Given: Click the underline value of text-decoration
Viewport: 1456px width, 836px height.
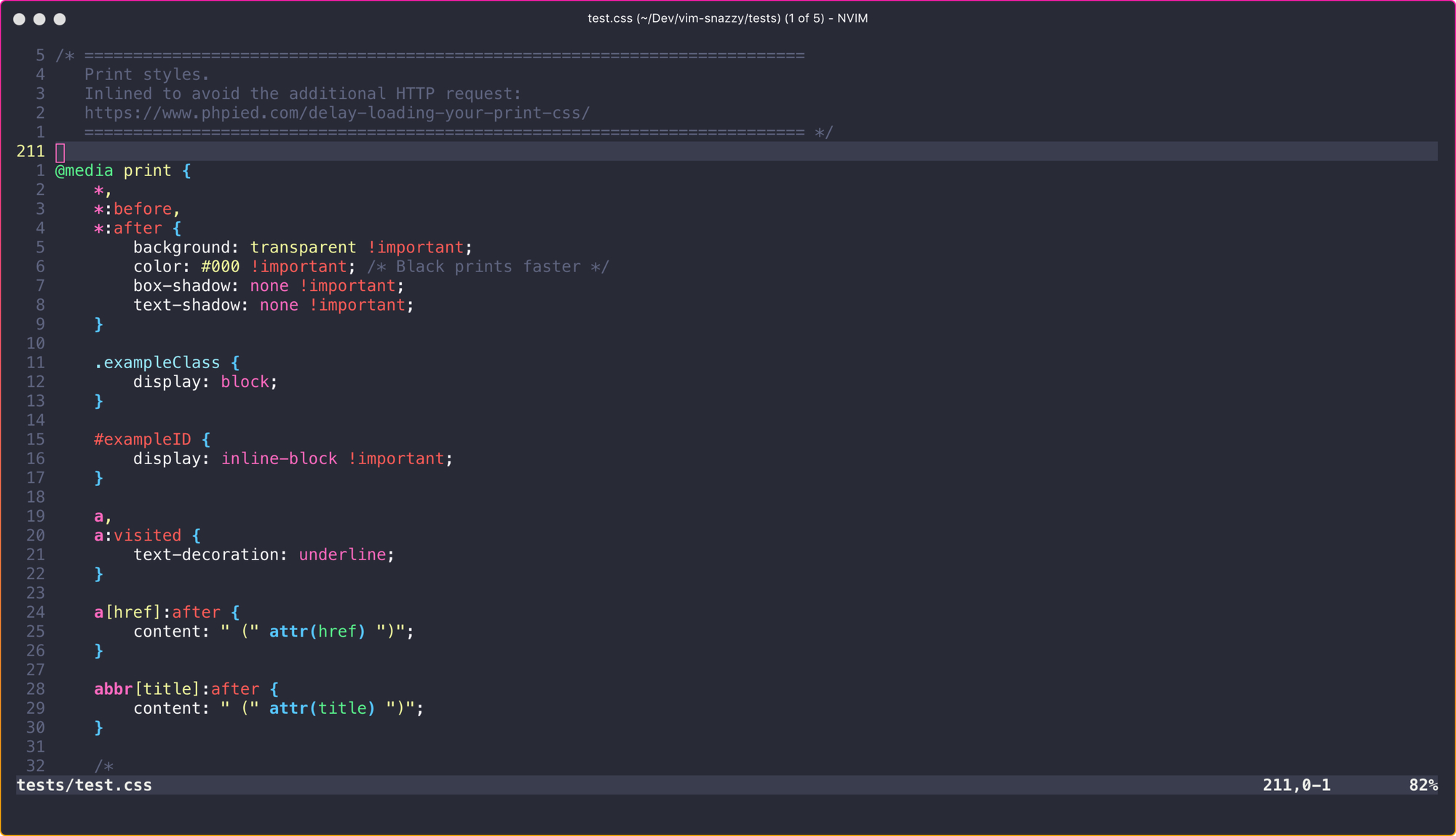Looking at the screenshot, I should coord(342,555).
